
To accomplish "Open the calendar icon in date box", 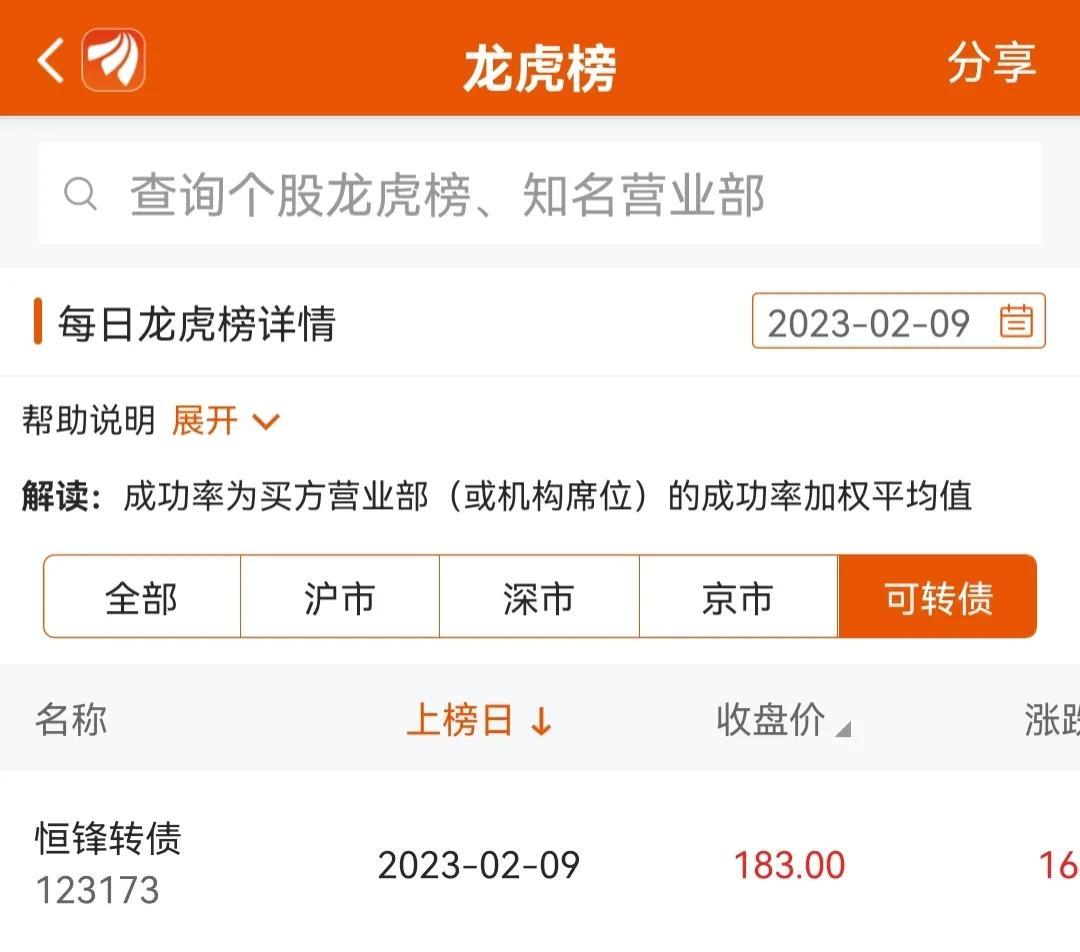I will (x=1016, y=321).
